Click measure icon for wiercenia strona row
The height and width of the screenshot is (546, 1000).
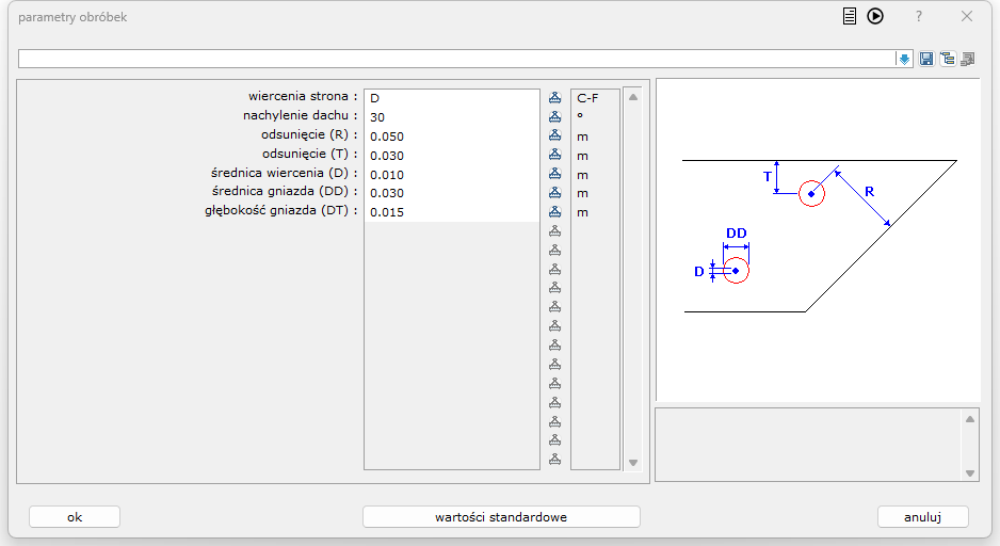pyautogui.click(x=555, y=98)
